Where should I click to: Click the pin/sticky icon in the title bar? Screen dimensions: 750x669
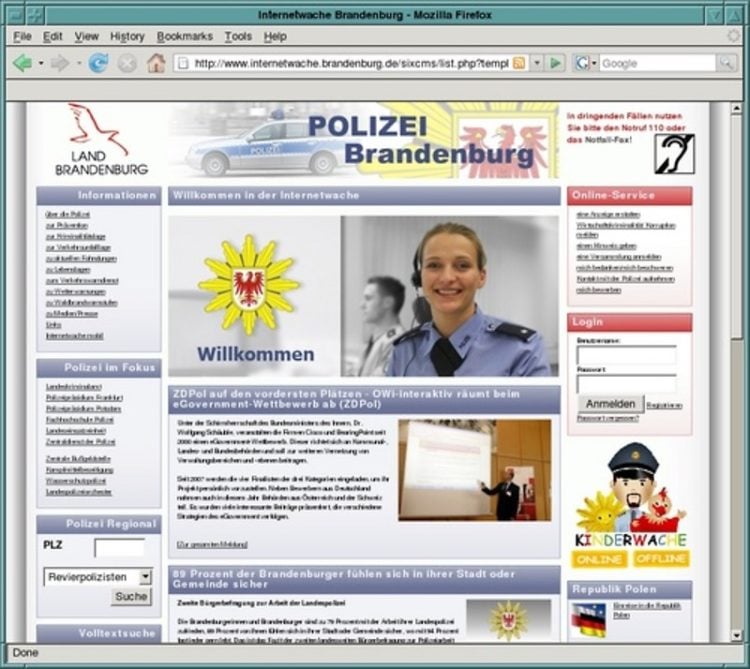34,15
